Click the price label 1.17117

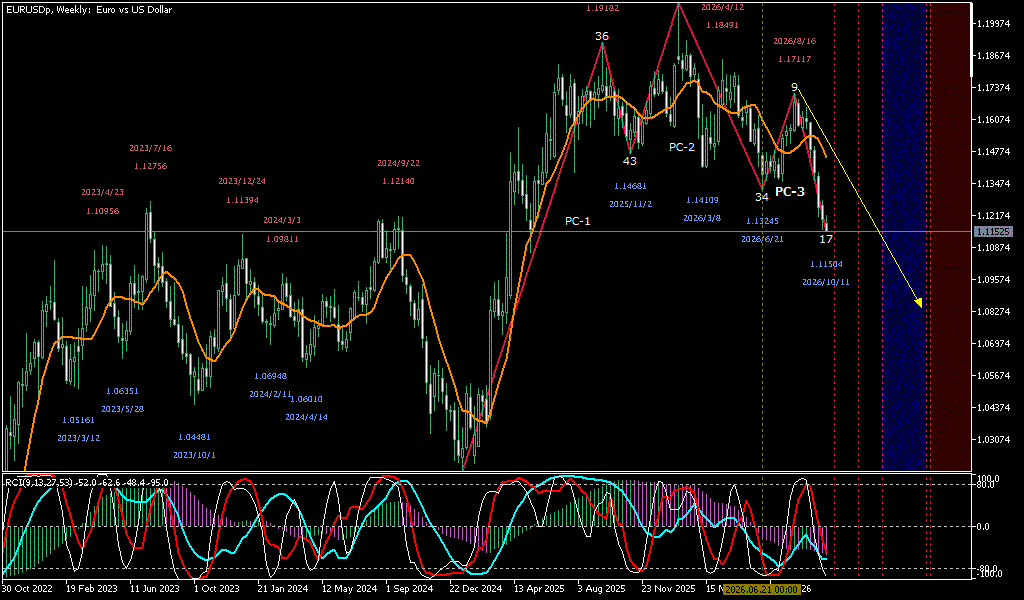(795, 59)
